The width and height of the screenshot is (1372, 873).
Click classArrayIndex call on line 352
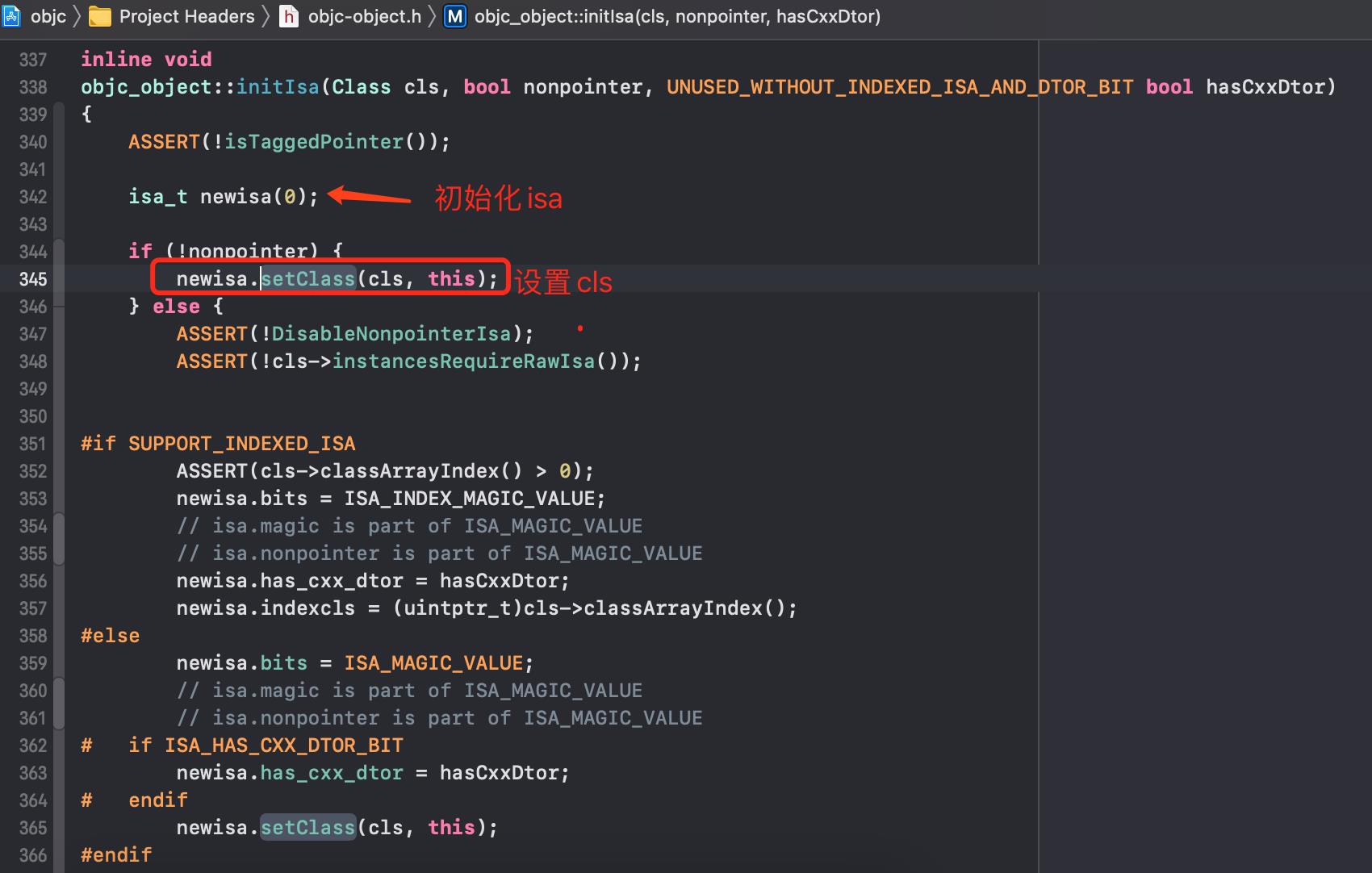pyautogui.click(x=409, y=471)
